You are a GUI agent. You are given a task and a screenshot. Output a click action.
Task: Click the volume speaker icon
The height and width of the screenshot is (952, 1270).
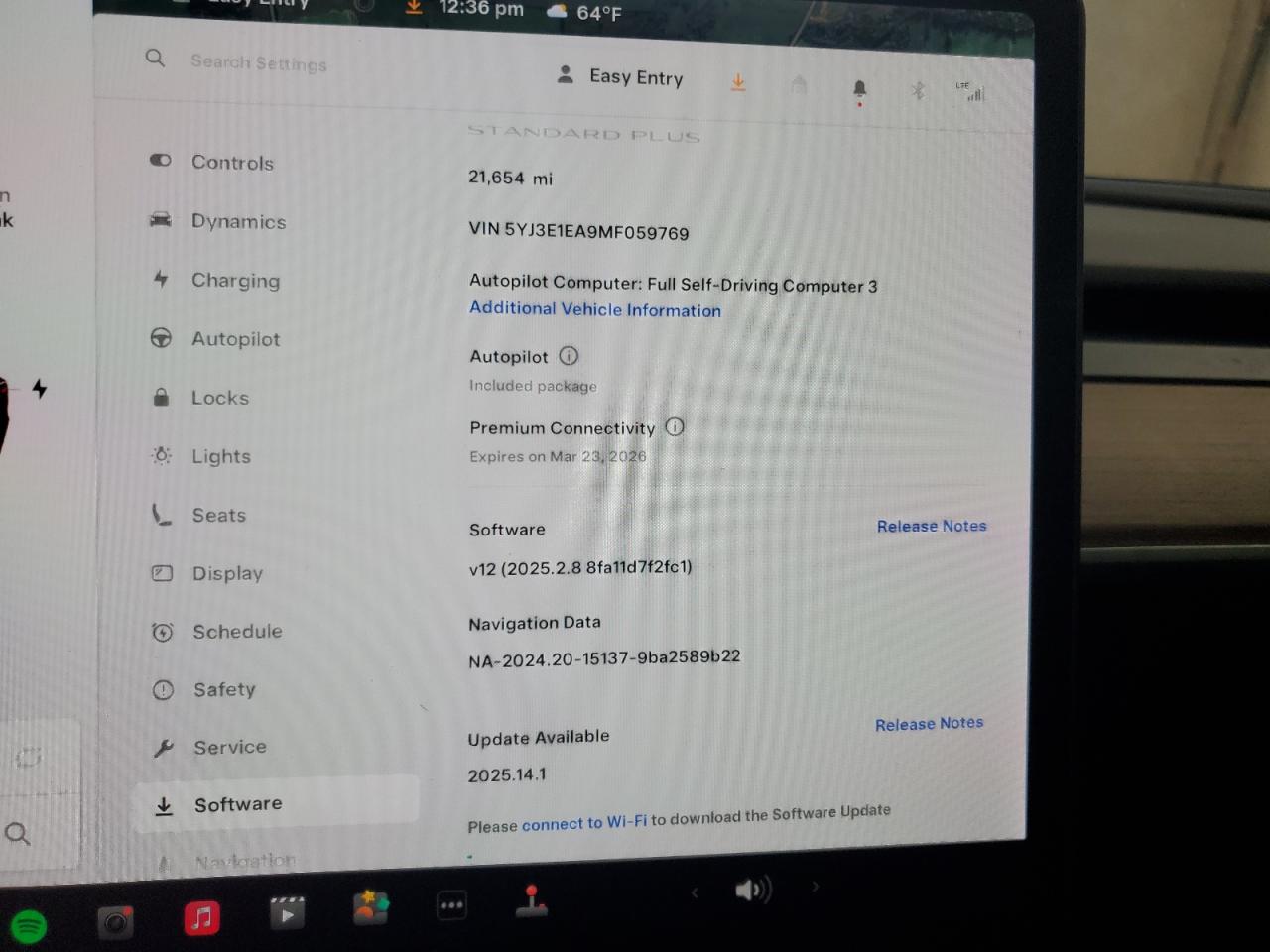coord(753,890)
